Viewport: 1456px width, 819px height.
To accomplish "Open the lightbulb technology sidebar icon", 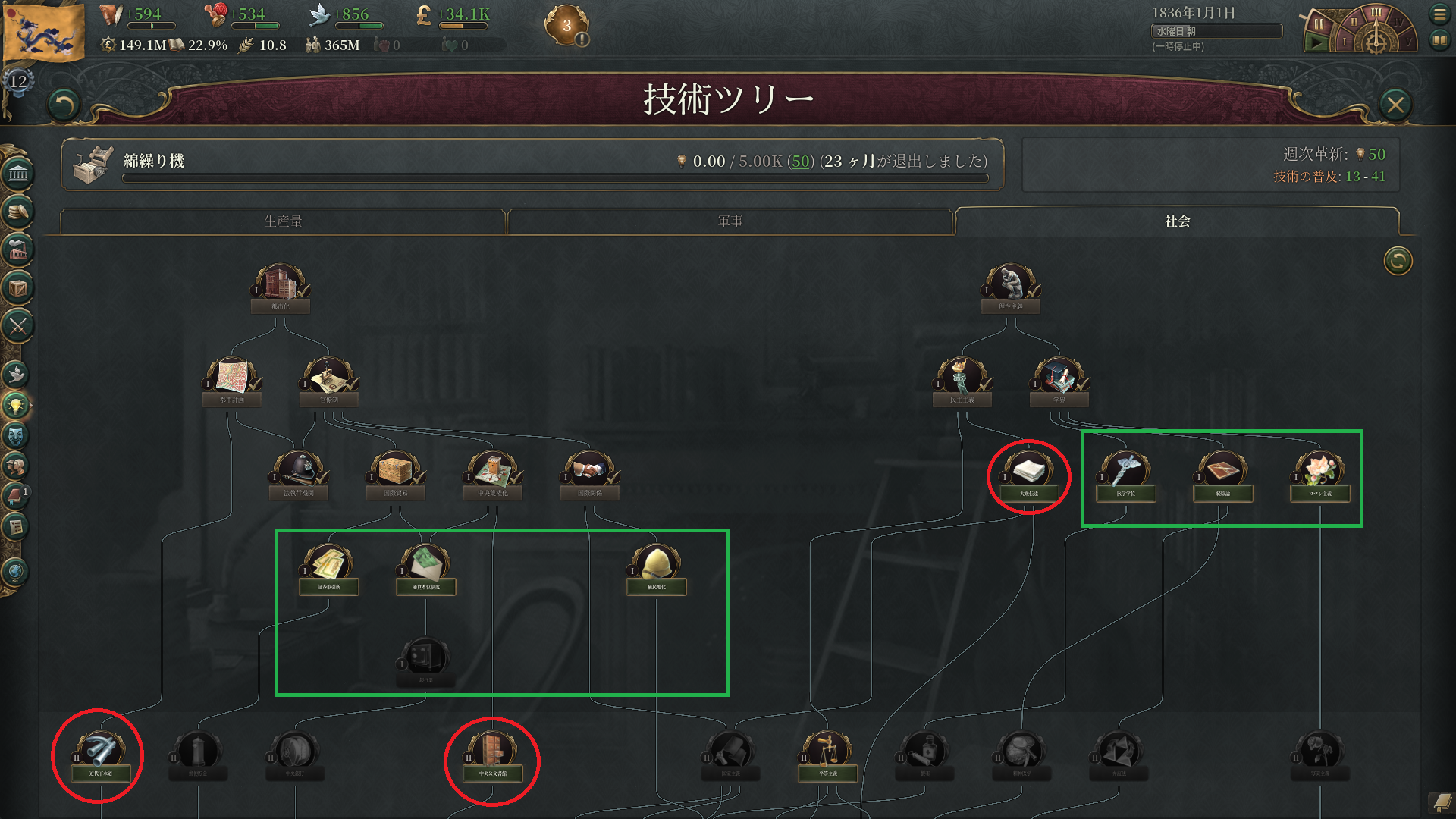I will tap(16, 405).
